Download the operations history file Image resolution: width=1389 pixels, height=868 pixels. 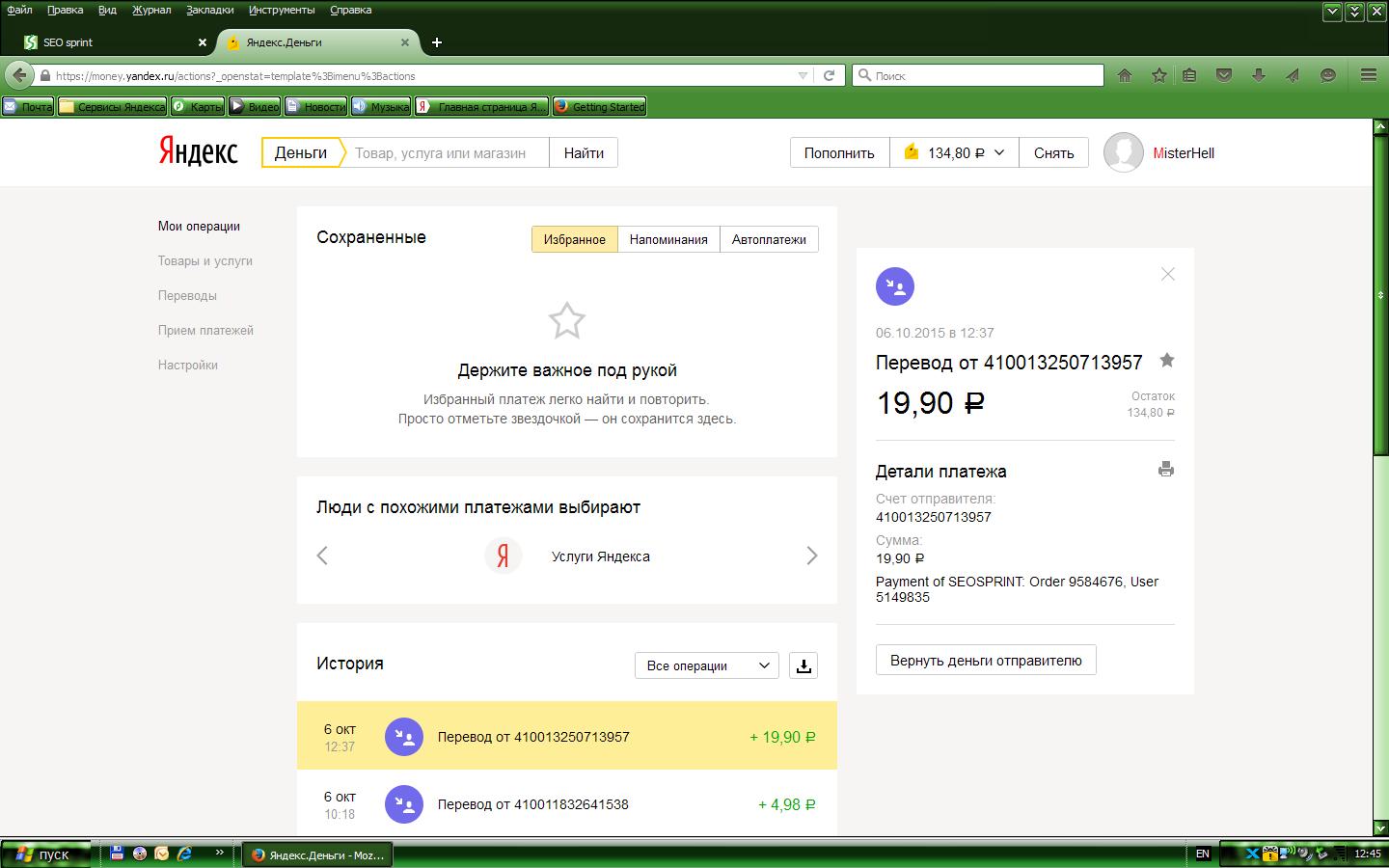(803, 665)
